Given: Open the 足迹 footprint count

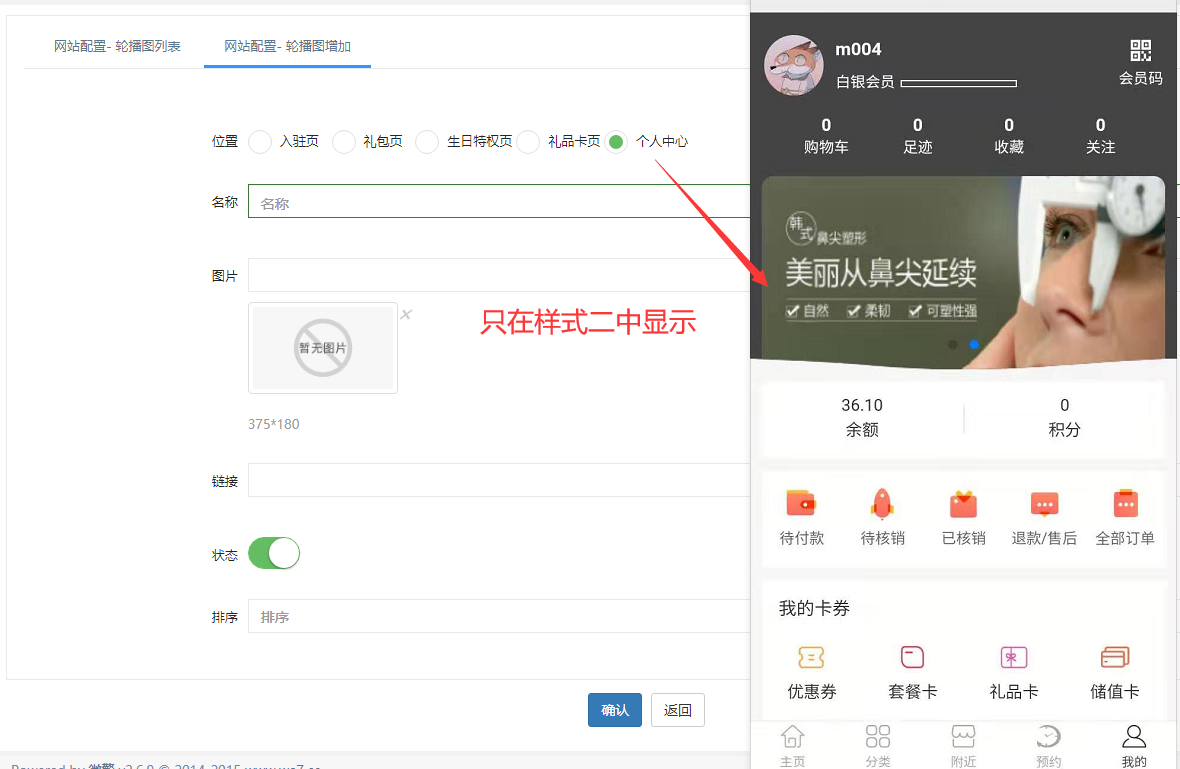Looking at the screenshot, I should click(917, 136).
